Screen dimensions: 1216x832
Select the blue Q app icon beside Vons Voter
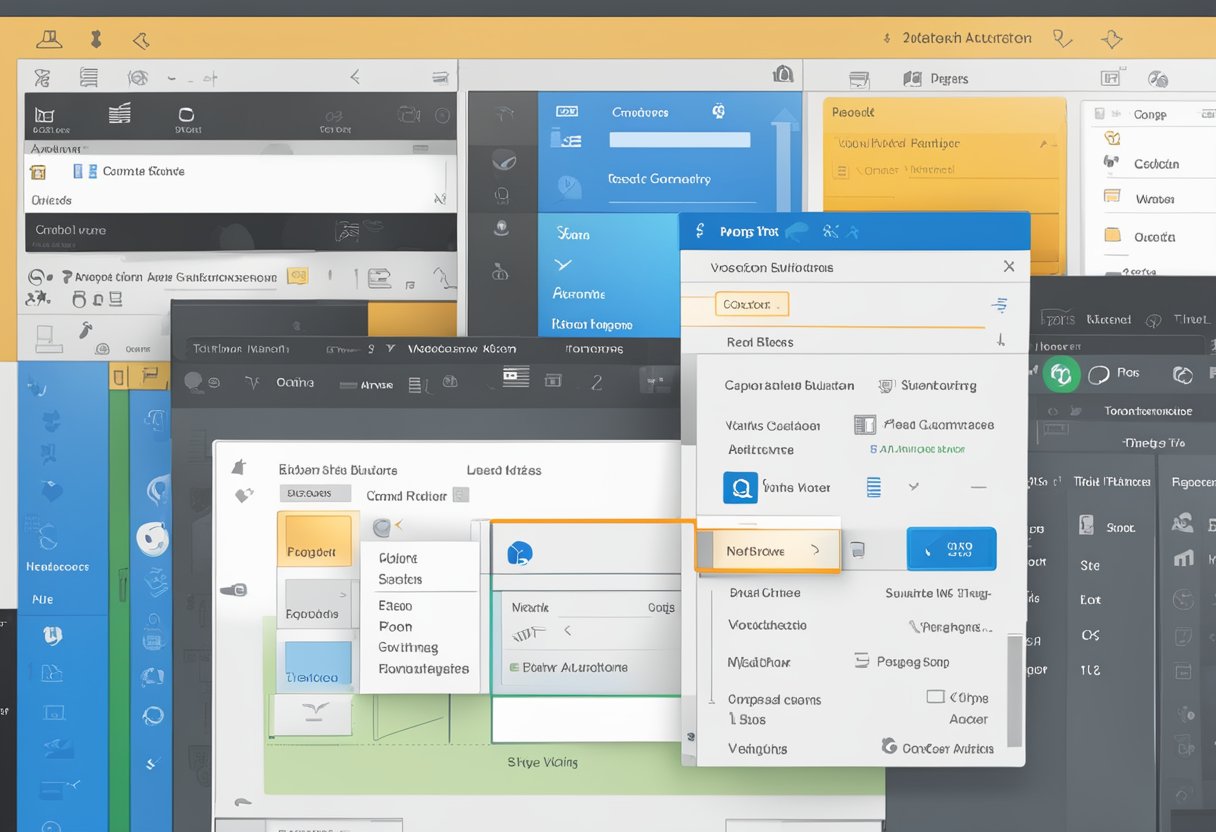pos(741,487)
